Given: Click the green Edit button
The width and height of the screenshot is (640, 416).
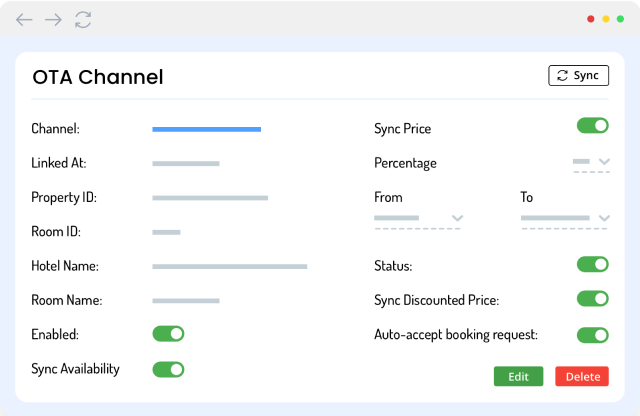Looking at the screenshot, I should click(x=518, y=377).
